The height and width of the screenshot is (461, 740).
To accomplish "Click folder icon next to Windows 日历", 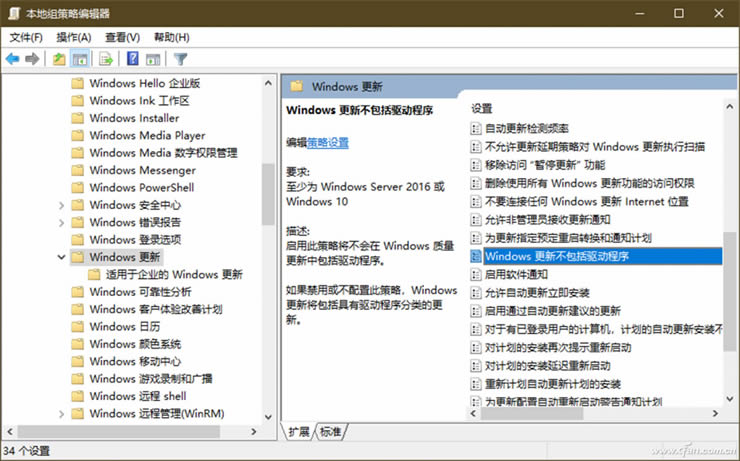I will (77, 327).
